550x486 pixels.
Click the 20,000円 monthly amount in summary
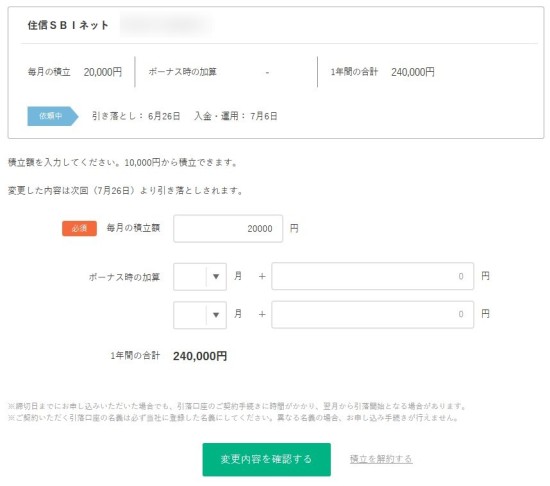(103, 72)
